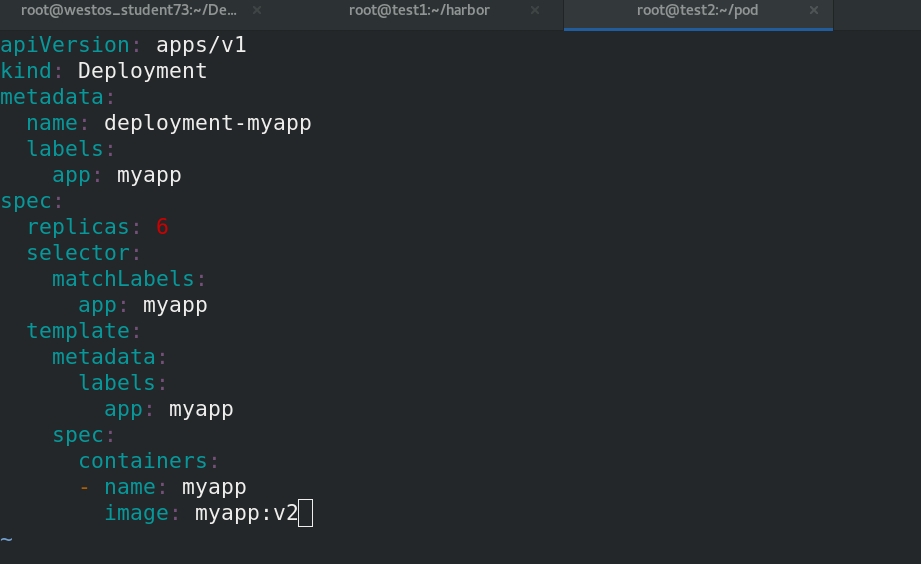Select the root@test2:~/pod tab

pyautogui.click(x=698, y=11)
